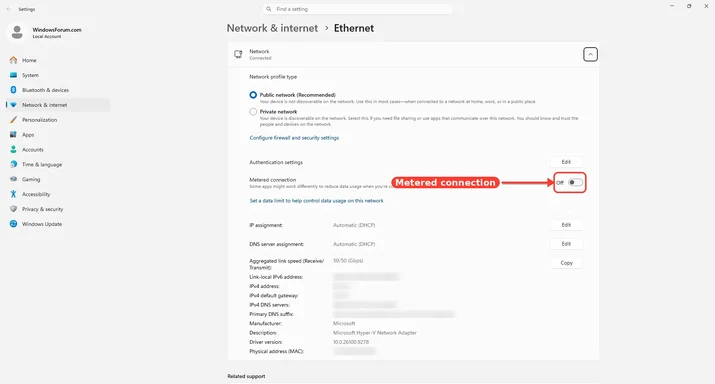Image resolution: width=715 pixels, height=384 pixels.
Task: Go to Home settings page
Action: click(x=58, y=60)
